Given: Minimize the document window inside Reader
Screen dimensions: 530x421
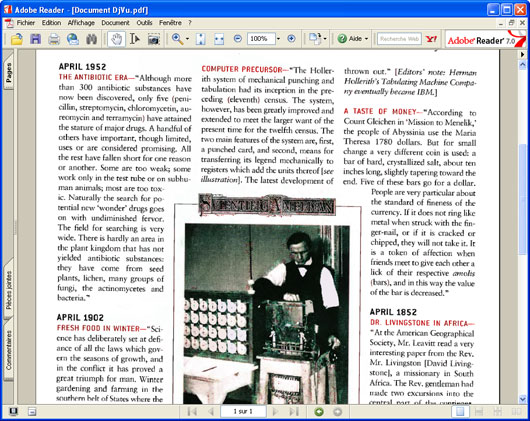Looking at the screenshot, I should [501, 23].
